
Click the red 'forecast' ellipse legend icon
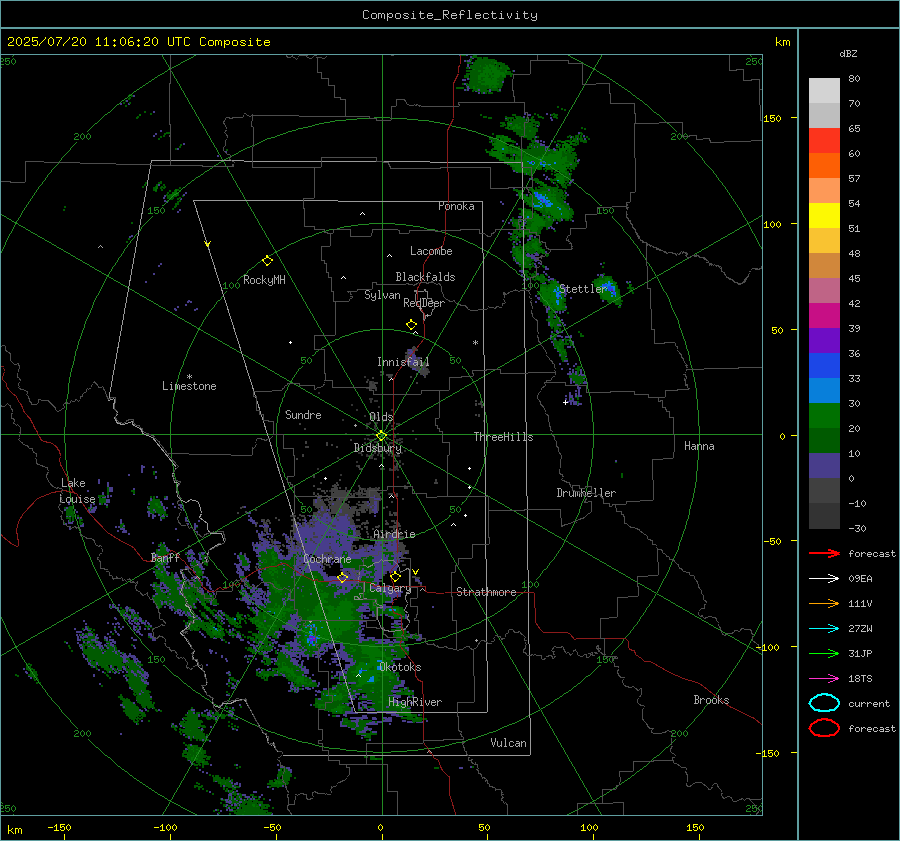click(x=824, y=728)
